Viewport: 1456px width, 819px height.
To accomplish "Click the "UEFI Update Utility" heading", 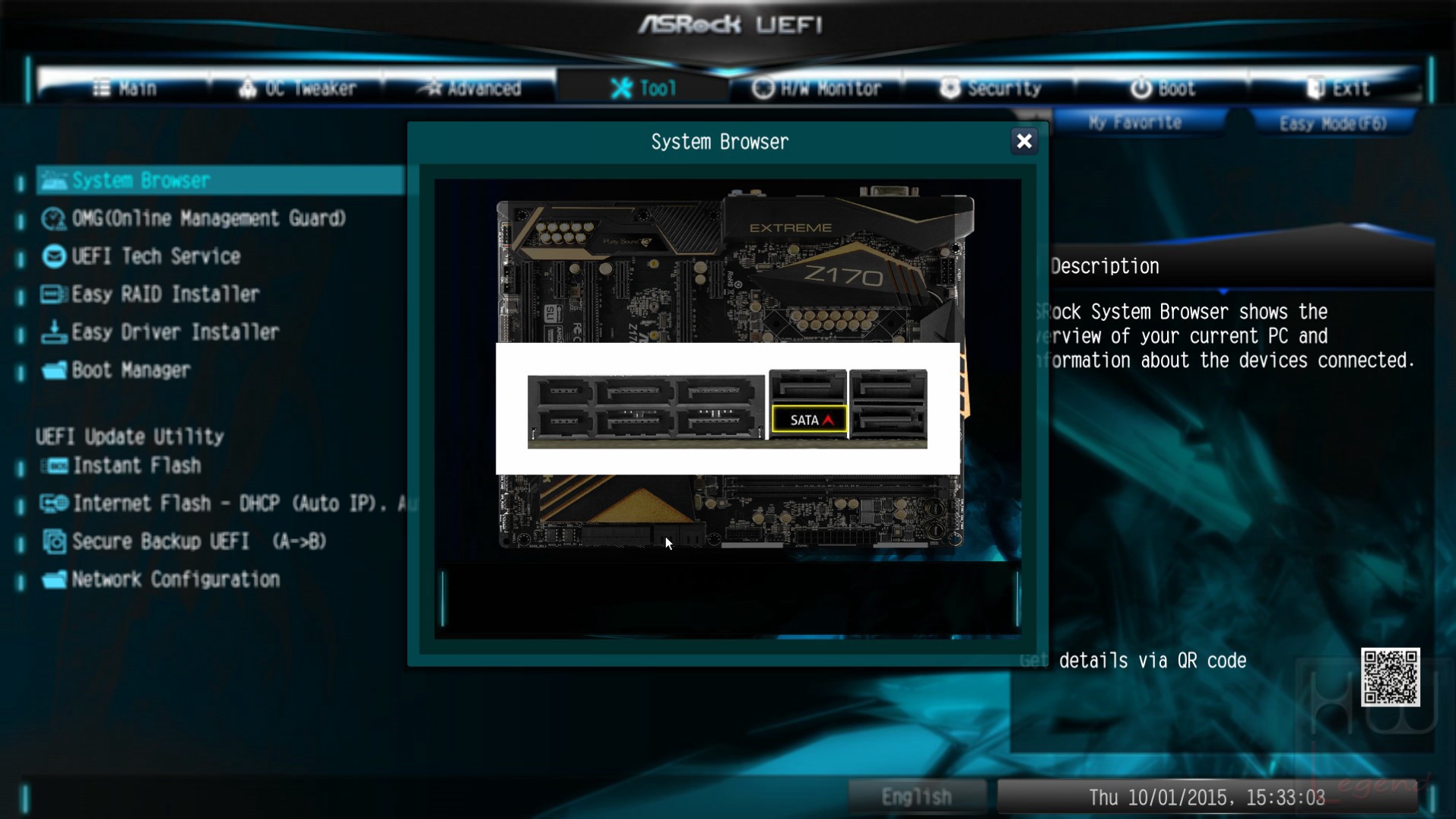I will [130, 436].
